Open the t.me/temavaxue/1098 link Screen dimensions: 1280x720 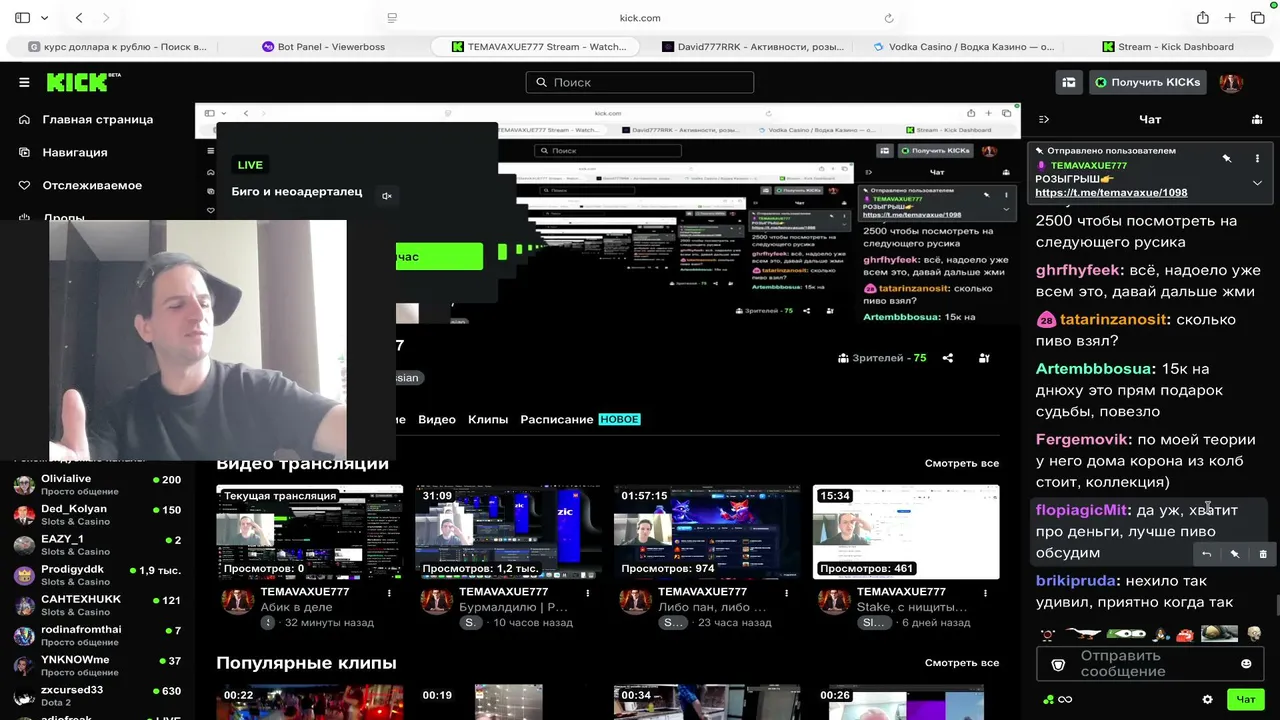click(1111, 192)
